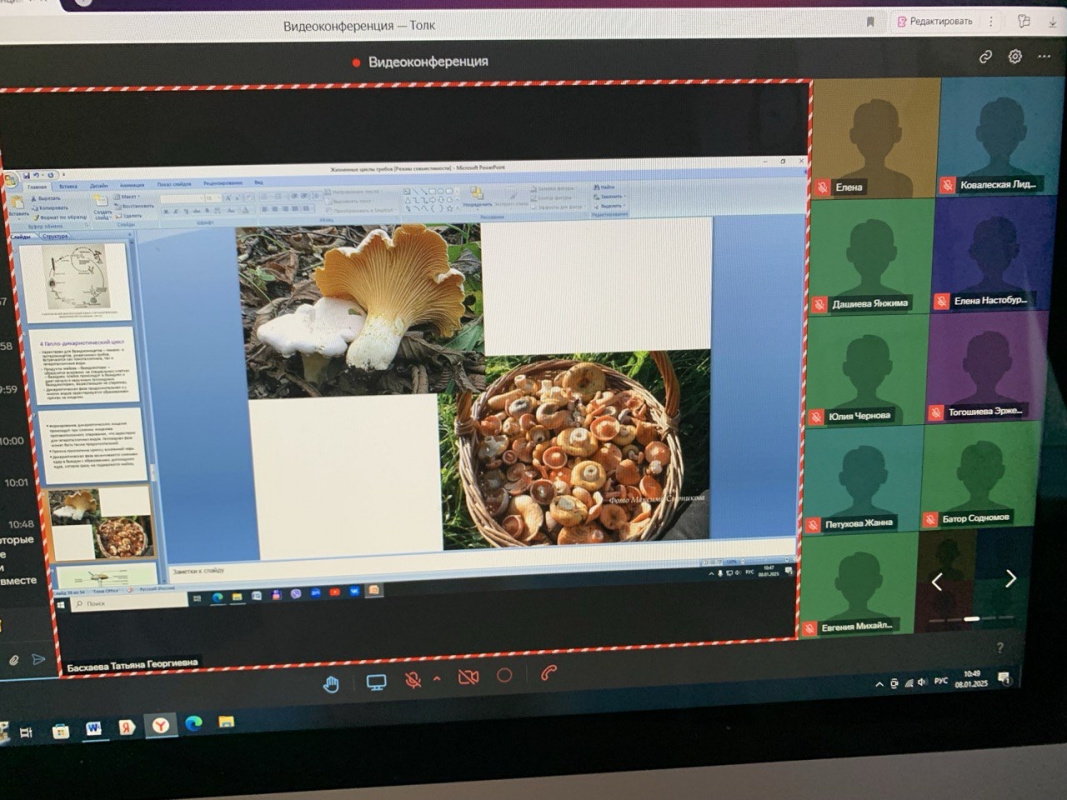Copy conference link with chain icon
The height and width of the screenshot is (800, 1067).
(985, 57)
